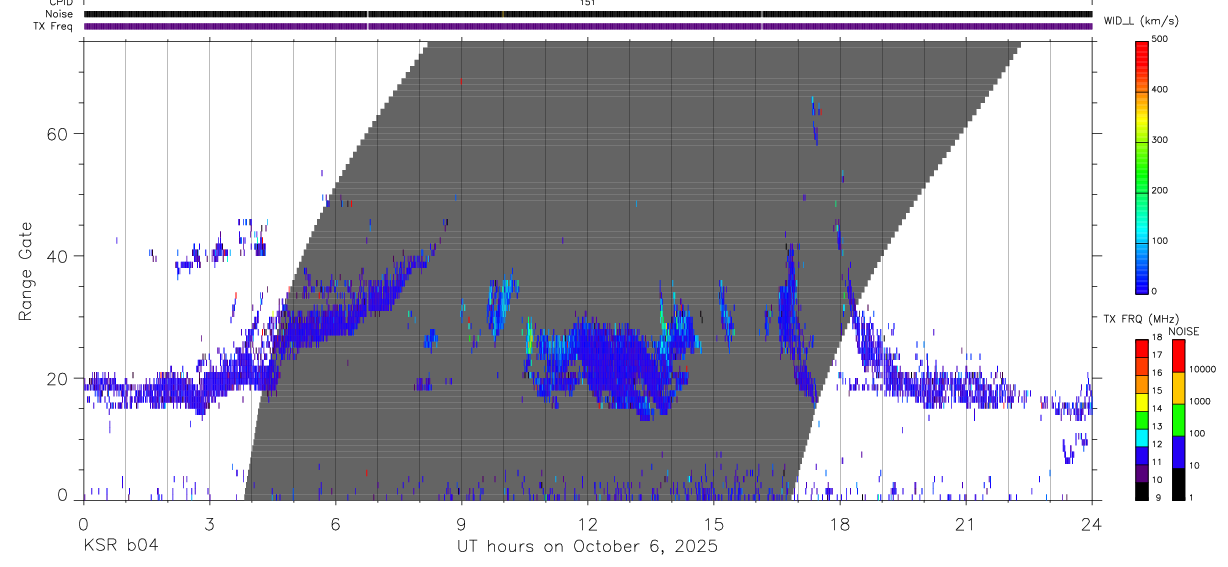Pick the red top of the WID colorbar
Image resolution: width=1228 pixels, height=567 pixels.
coord(1141,47)
